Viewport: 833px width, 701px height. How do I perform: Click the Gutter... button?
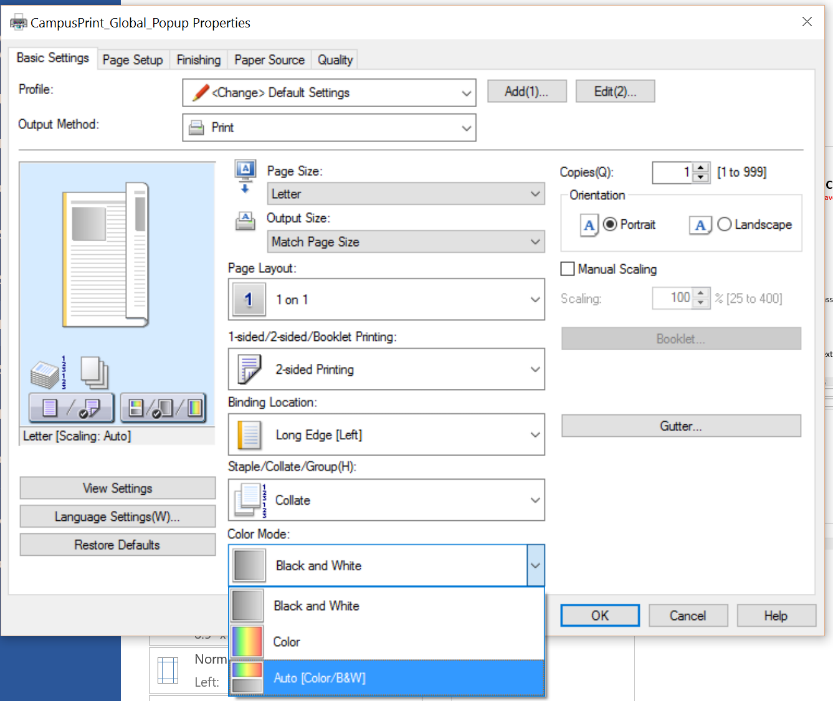click(681, 426)
